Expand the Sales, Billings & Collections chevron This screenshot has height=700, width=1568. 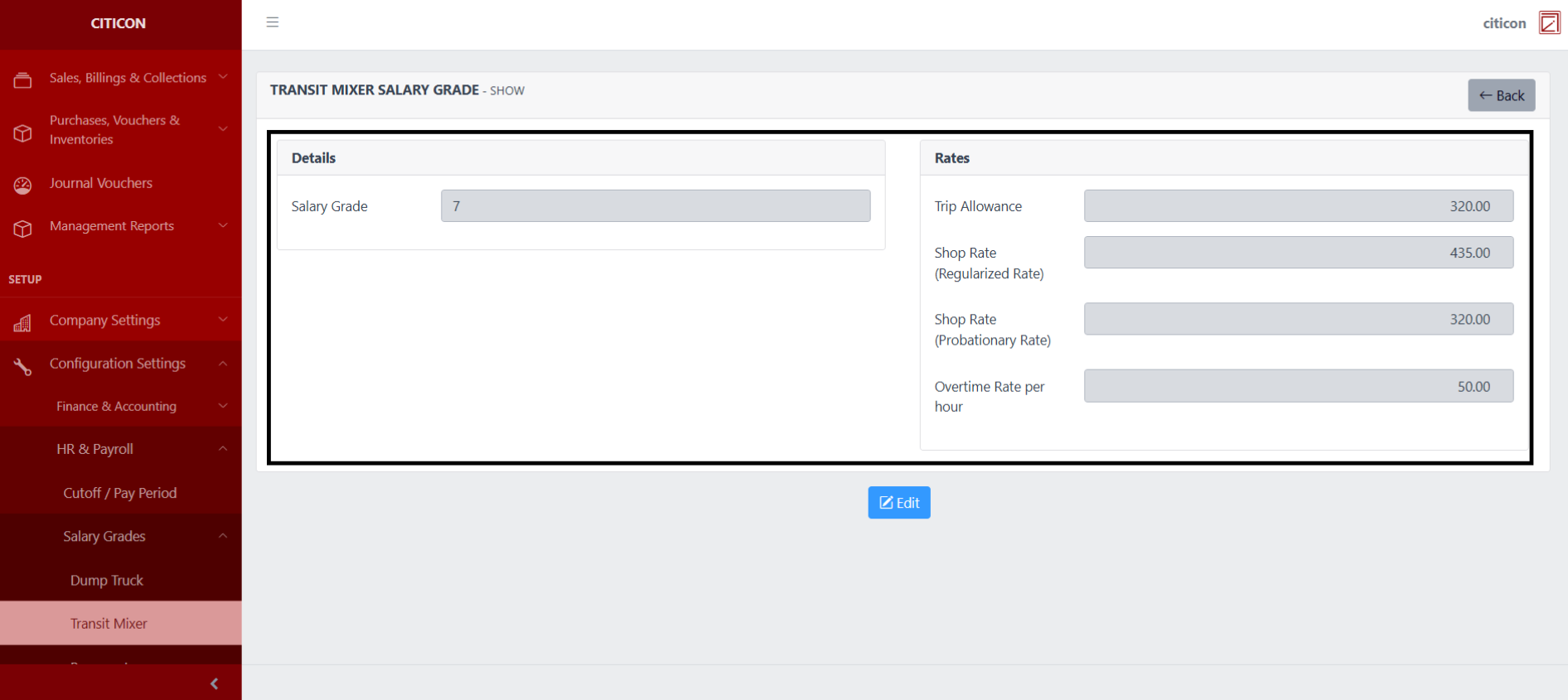tap(223, 77)
